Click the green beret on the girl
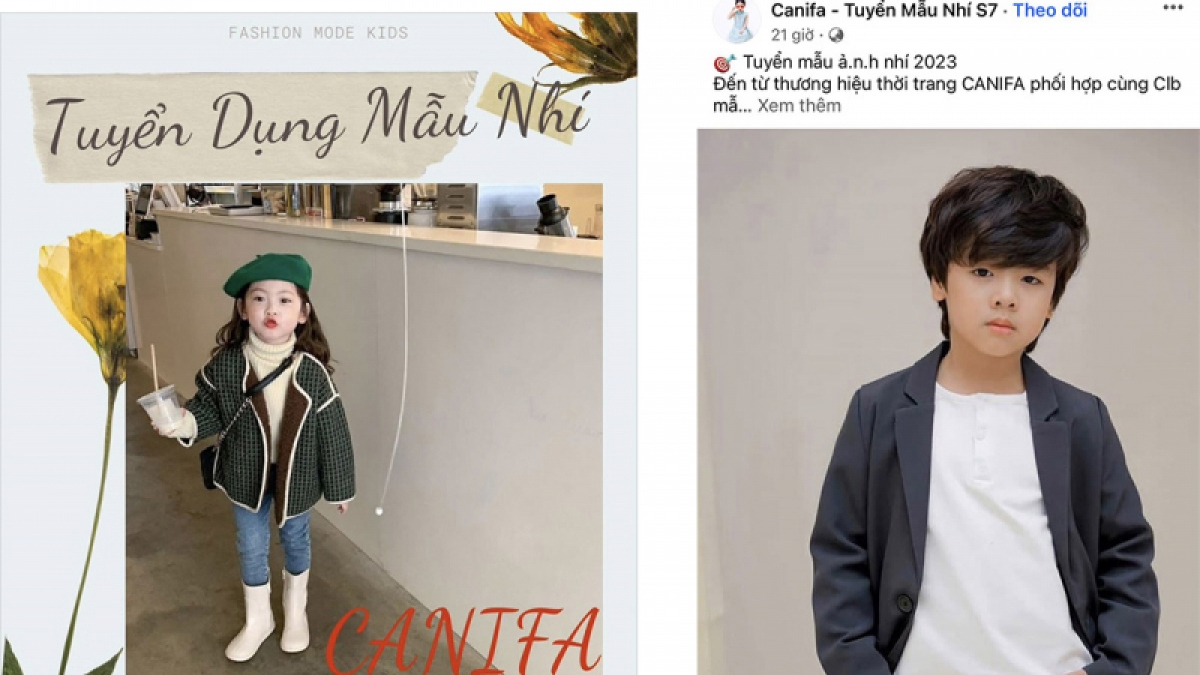Viewport: 1200px width, 675px height. coord(267,274)
